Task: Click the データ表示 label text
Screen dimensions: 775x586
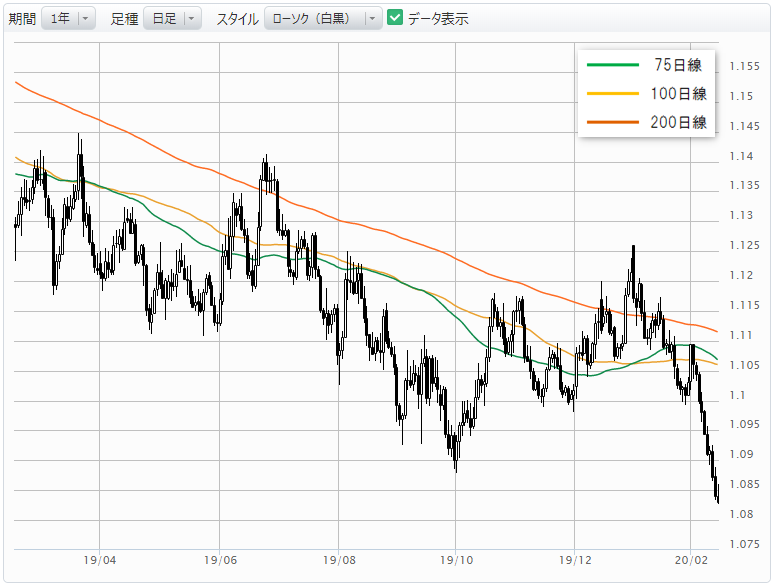Action: [438, 19]
